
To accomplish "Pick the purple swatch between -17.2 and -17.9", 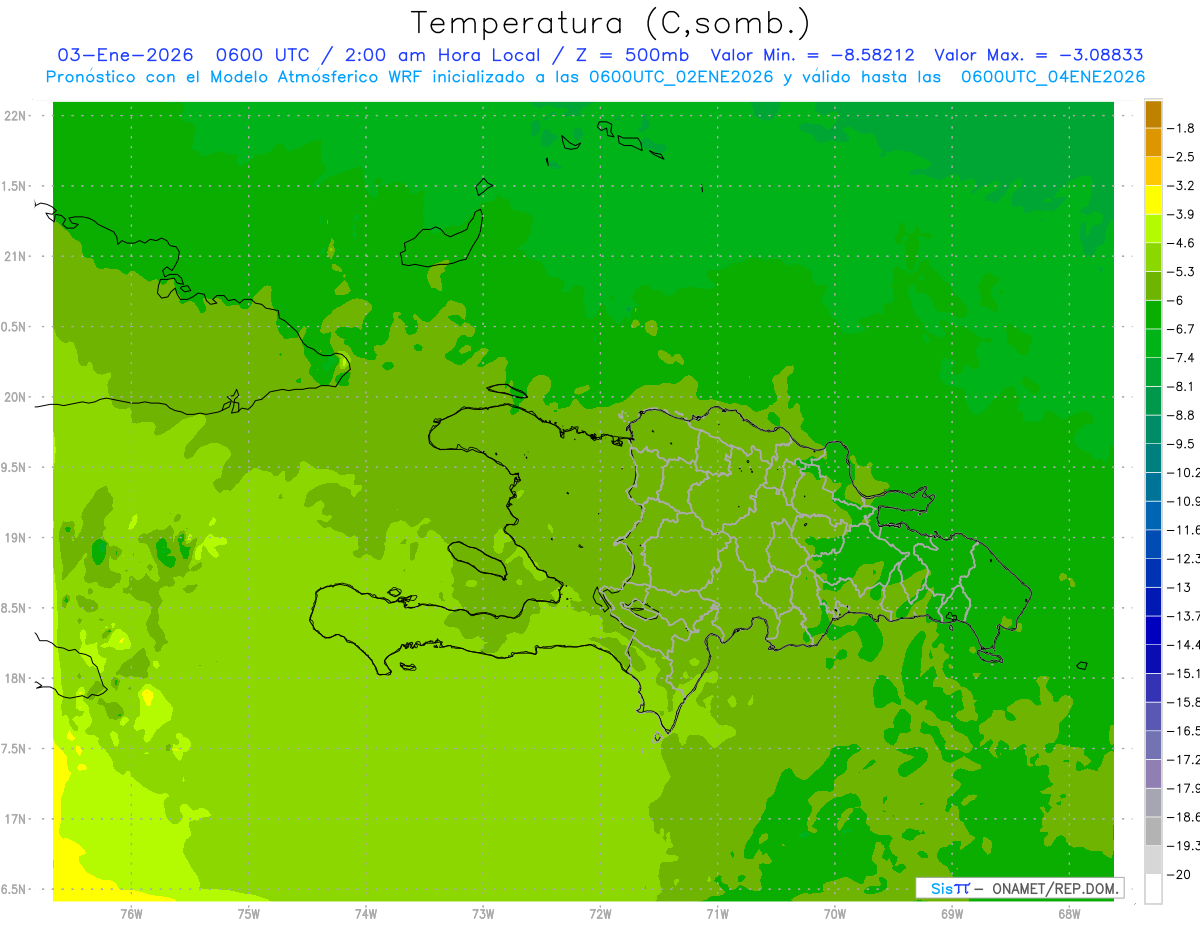I will (x=1153, y=773).
